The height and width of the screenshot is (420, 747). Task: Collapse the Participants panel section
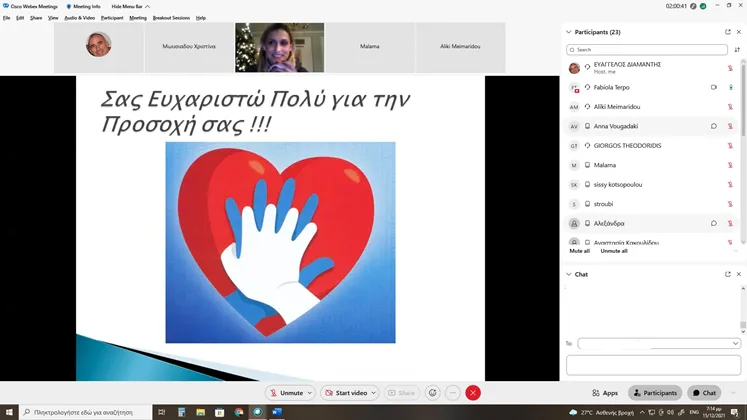point(569,32)
